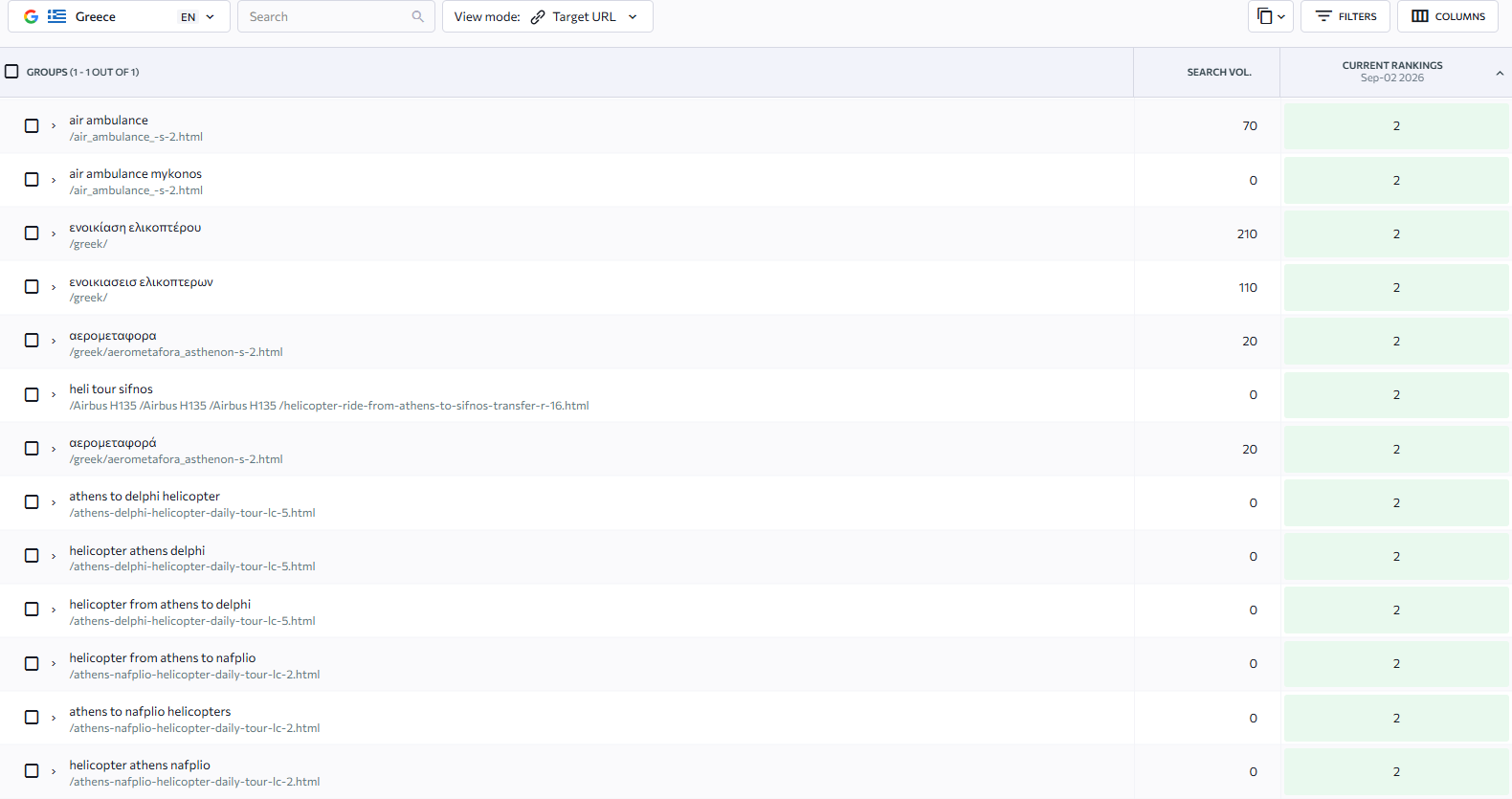
Task: Open the copy options icon
Action: tap(1270, 16)
